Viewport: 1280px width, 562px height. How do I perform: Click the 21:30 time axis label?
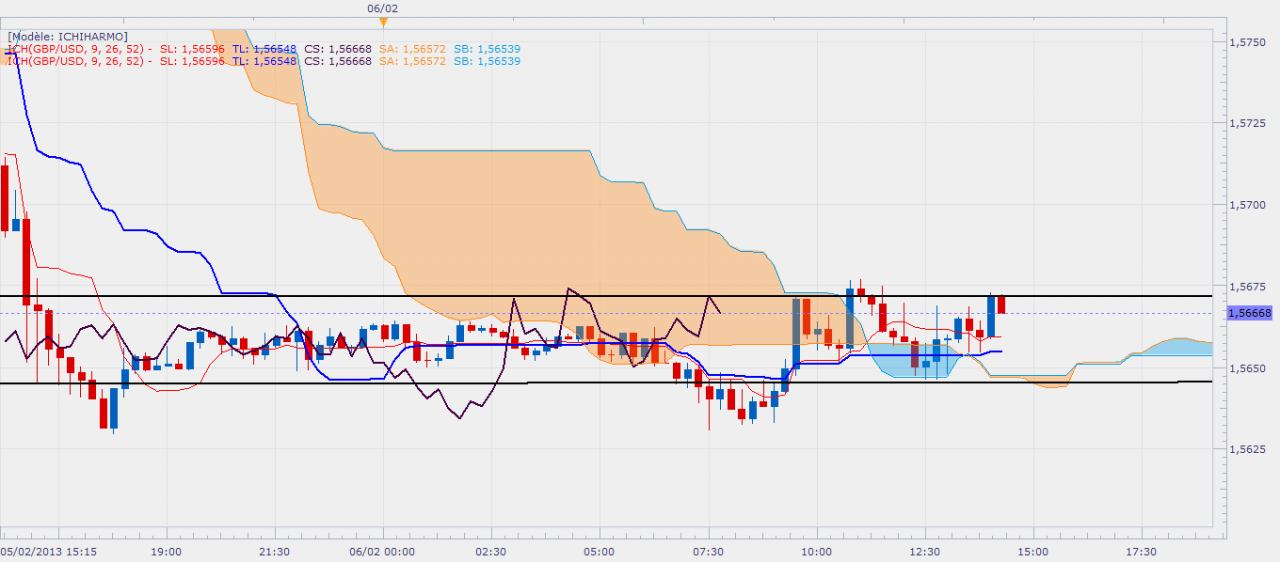click(275, 551)
